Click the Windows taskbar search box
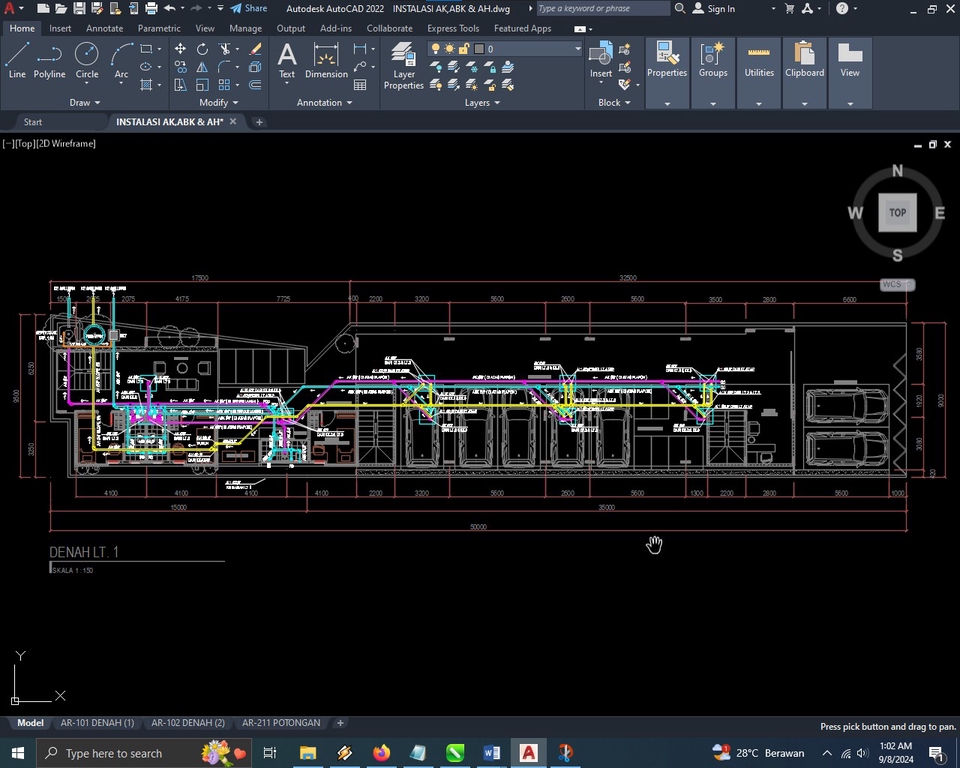 point(143,753)
